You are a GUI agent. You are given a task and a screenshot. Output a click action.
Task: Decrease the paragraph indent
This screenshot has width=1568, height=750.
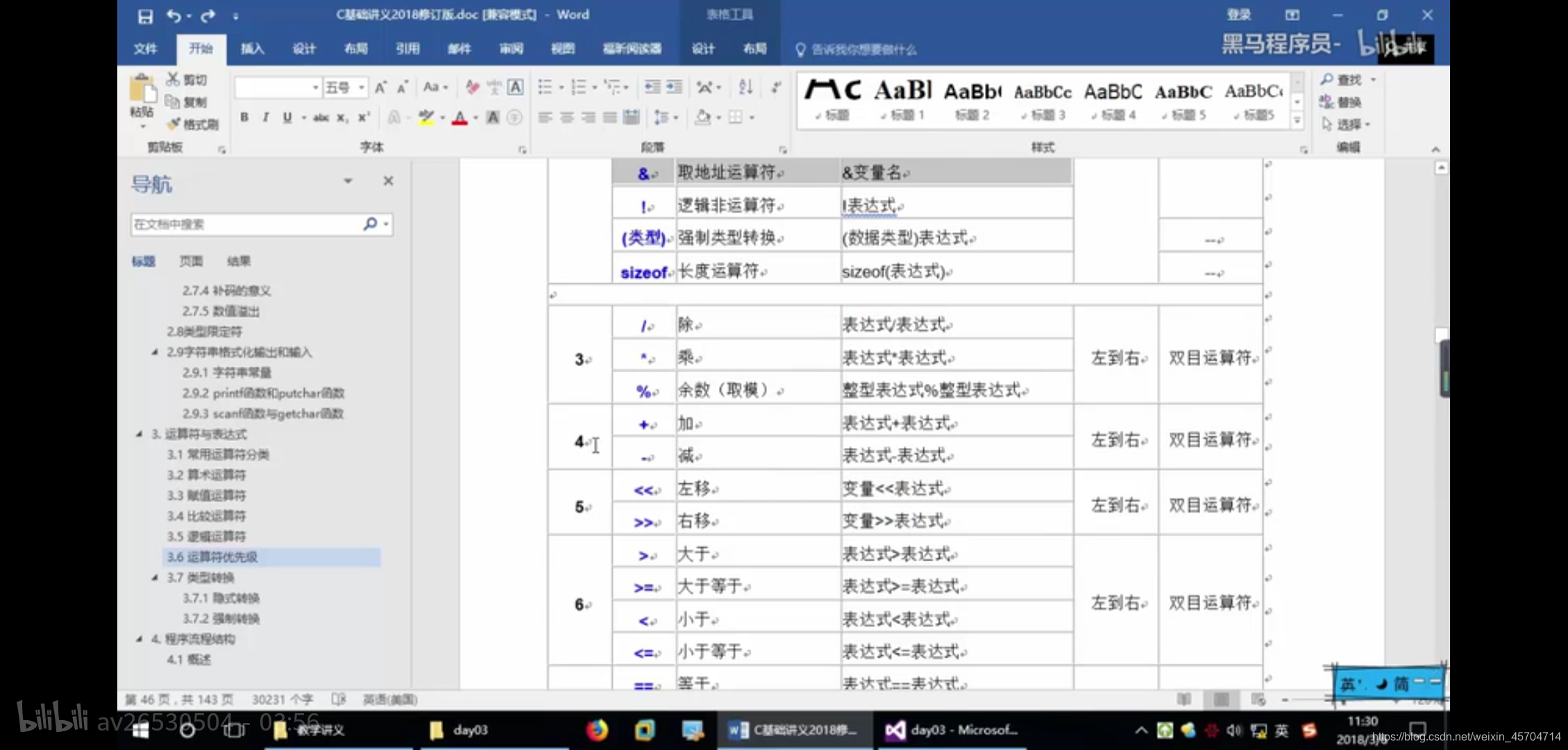click(x=652, y=87)
